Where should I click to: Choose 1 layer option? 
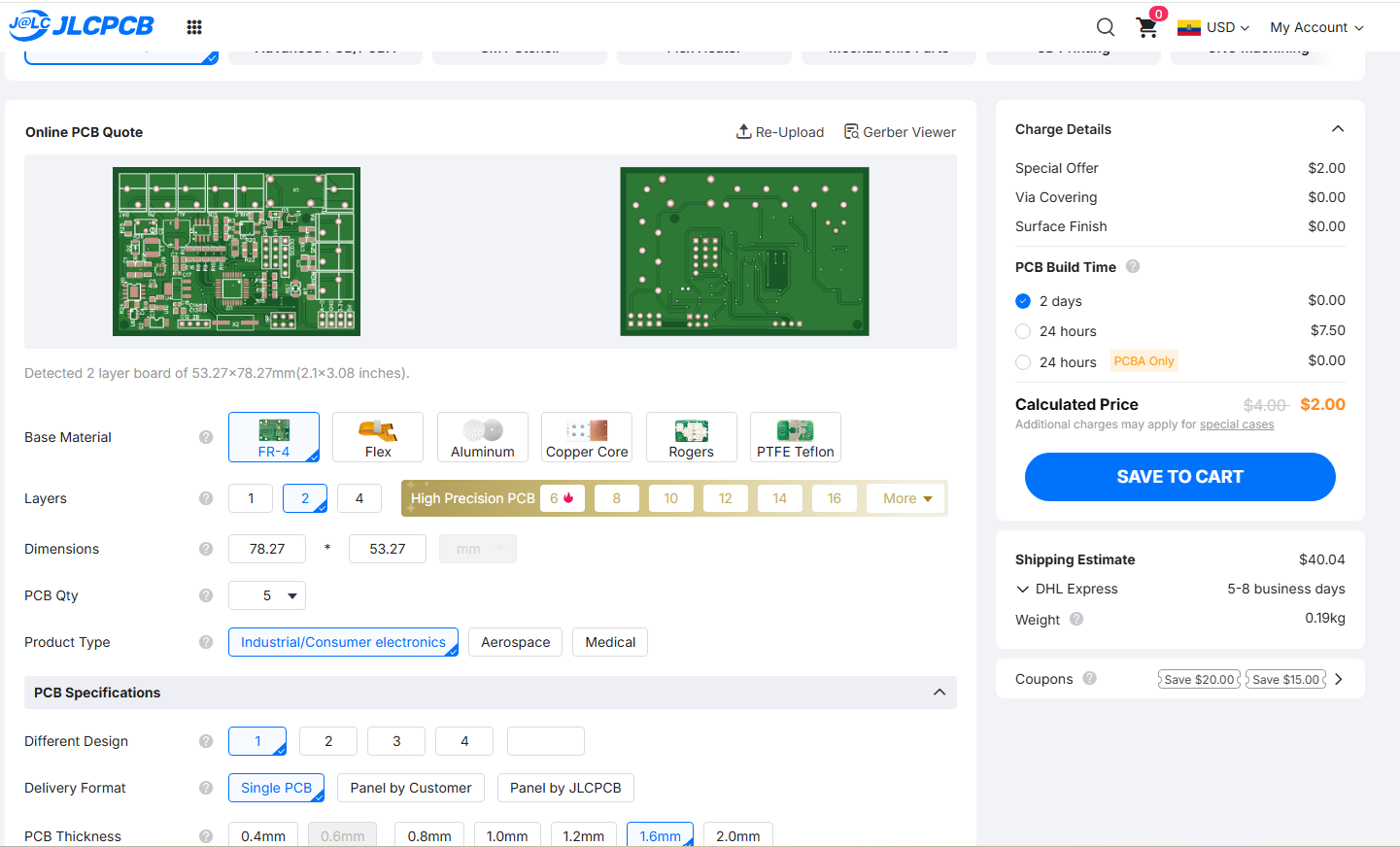pos(251,498)
